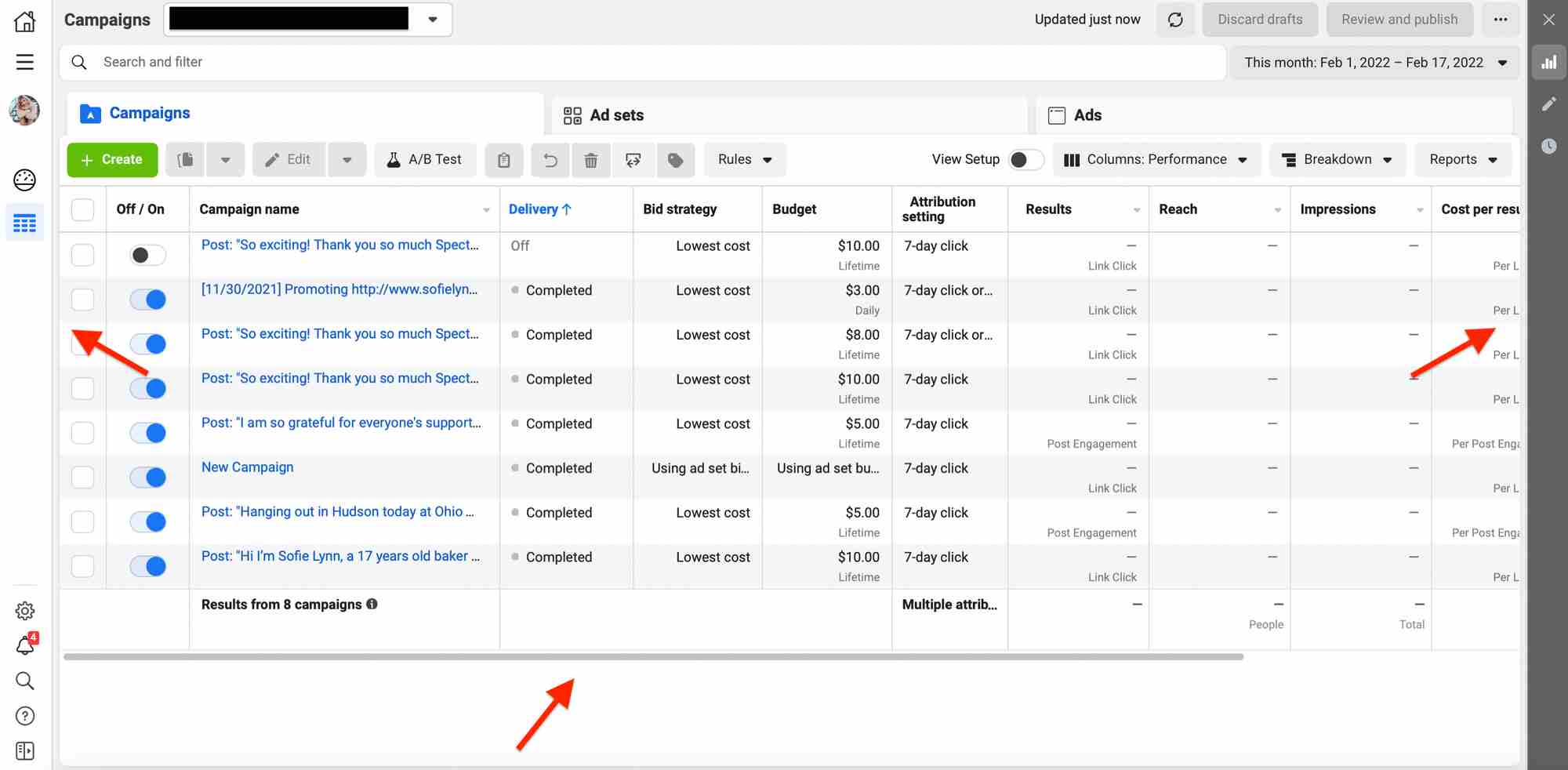Click the export and import clipboard icon
Viewport: 1568px width, 770px height.
504,159
